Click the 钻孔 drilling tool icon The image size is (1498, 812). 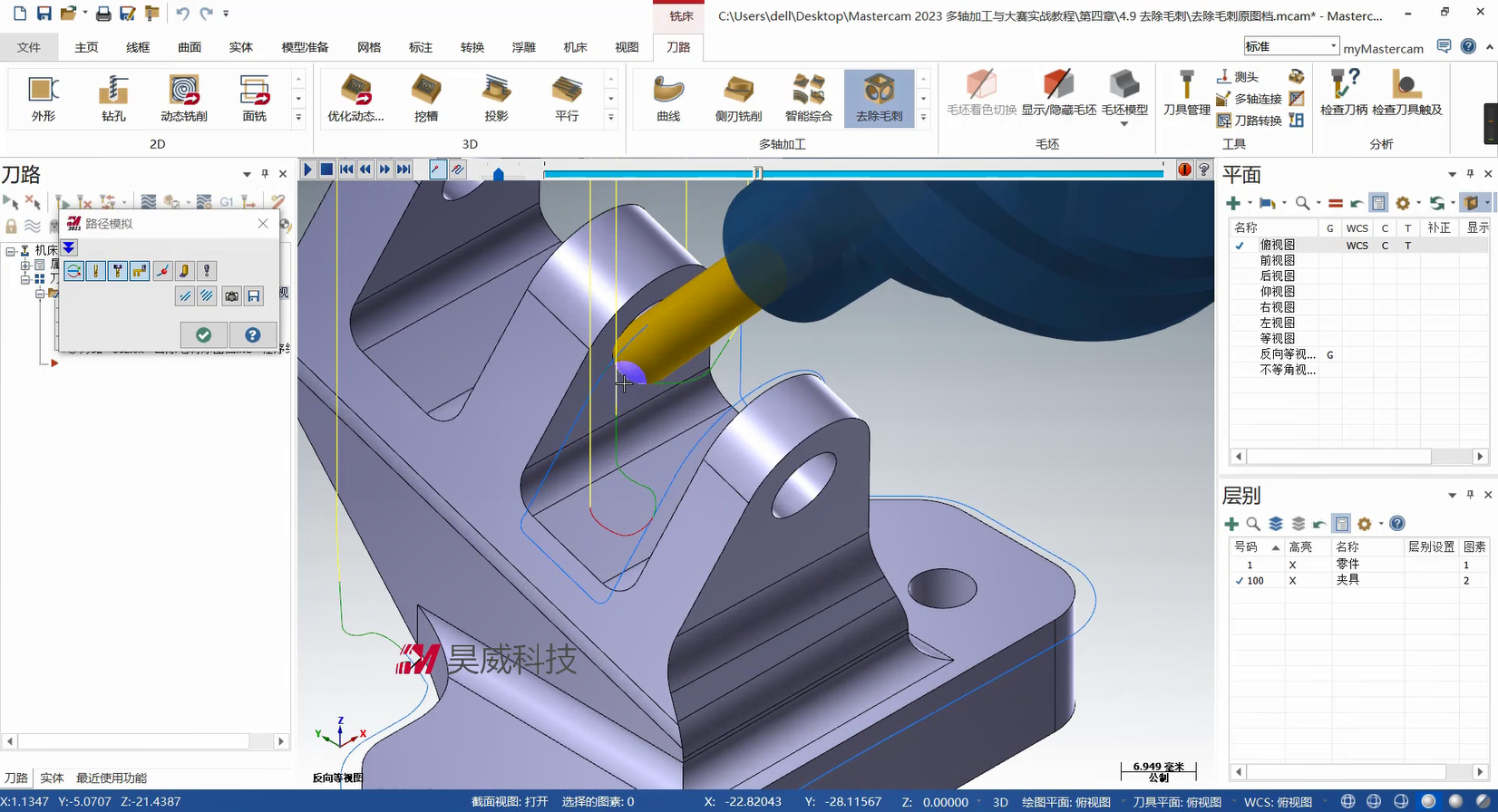(113, 98)
